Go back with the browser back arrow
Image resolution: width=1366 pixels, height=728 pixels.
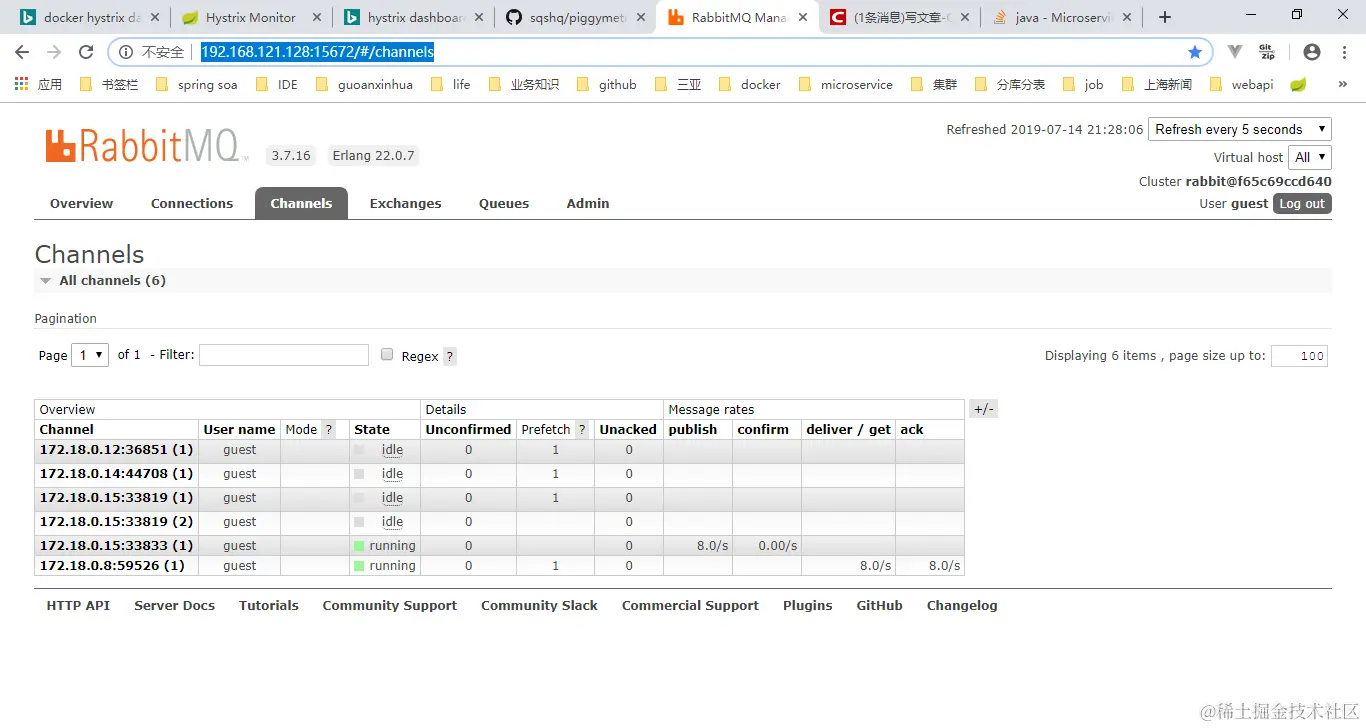coord(22,52)
